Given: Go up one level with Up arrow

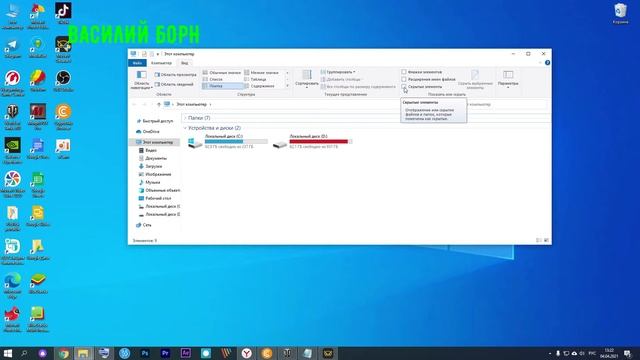Looking at the screenshot, I should pyautogui.click(x=158, y=104).
